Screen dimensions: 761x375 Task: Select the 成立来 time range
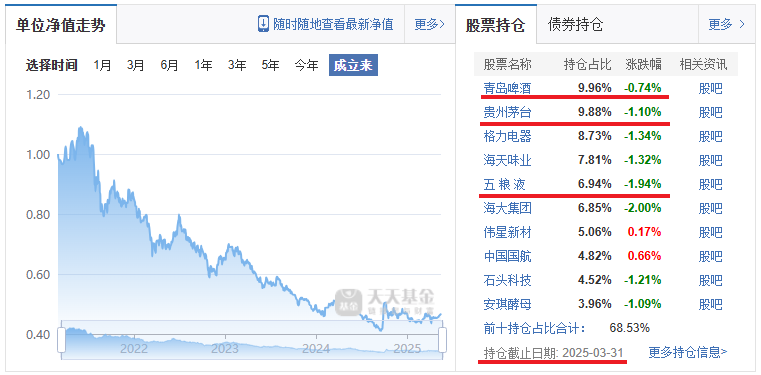tap(353, 65)
